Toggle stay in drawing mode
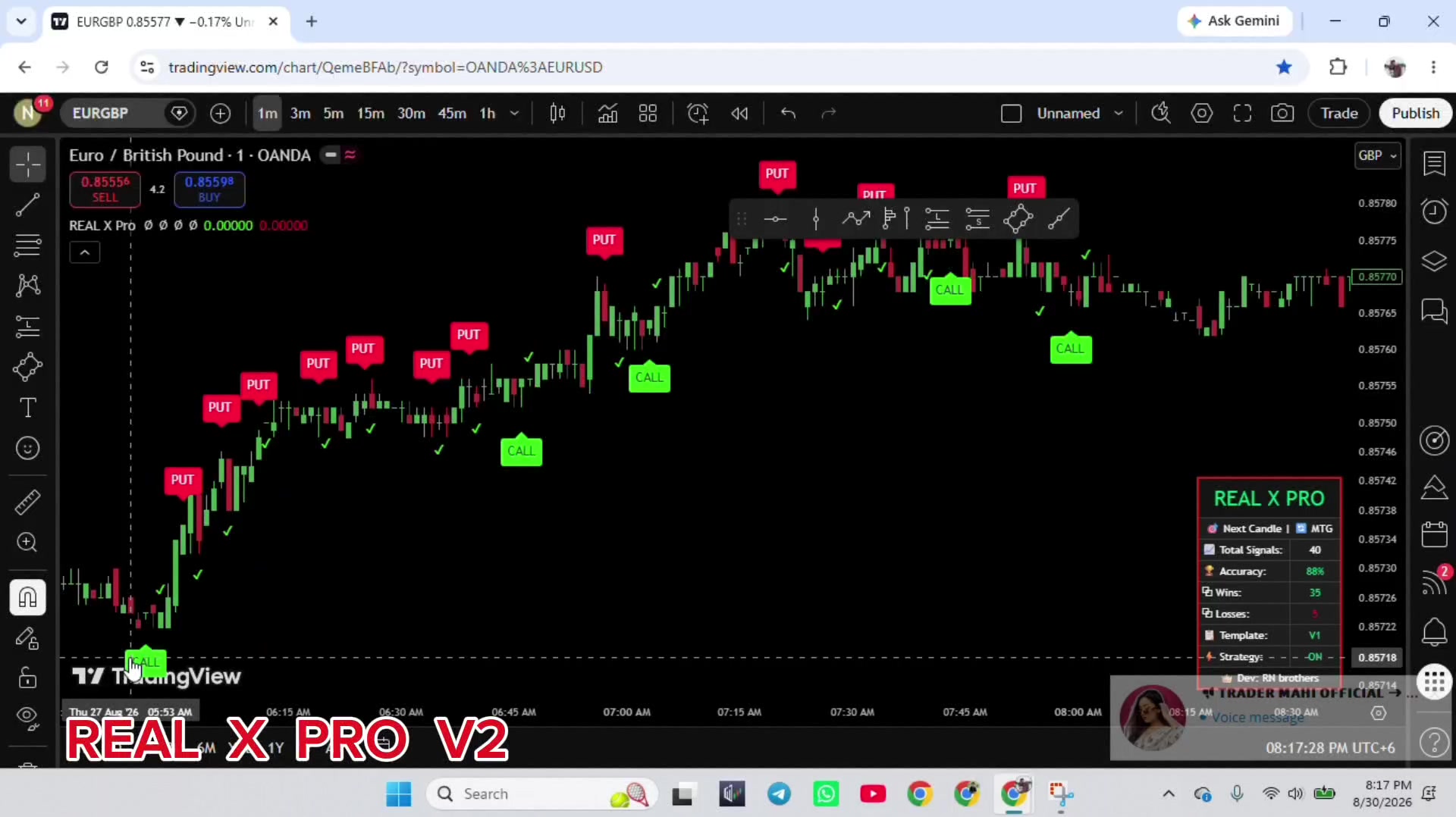 [x=28, y=638]
